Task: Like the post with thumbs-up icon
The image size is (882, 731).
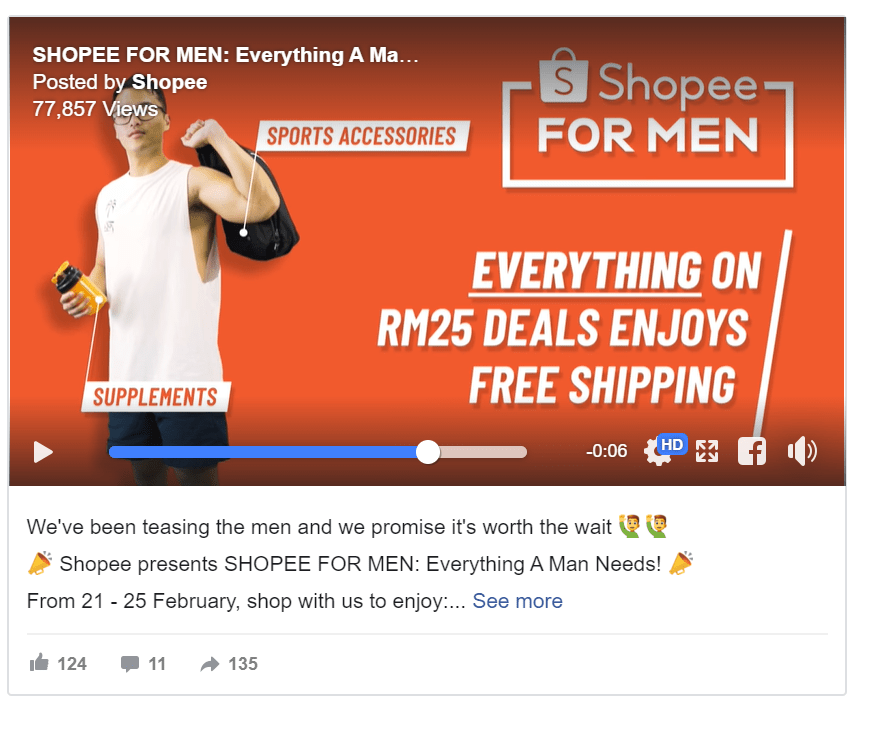Action: (39, 662)
